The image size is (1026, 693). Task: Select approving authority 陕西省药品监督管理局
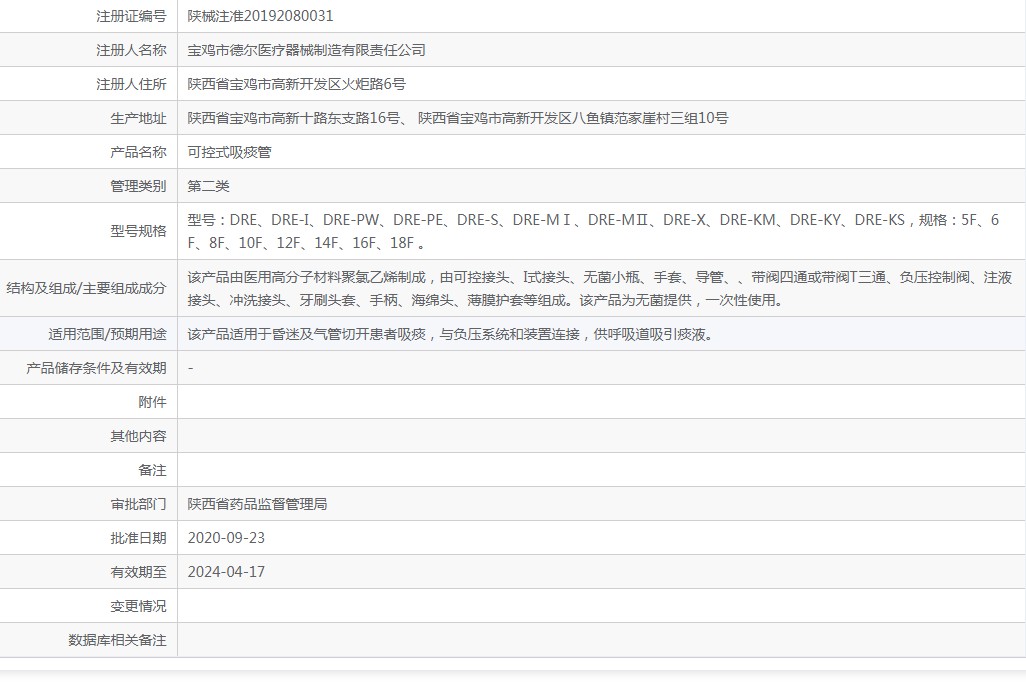(x=257, y=504)
